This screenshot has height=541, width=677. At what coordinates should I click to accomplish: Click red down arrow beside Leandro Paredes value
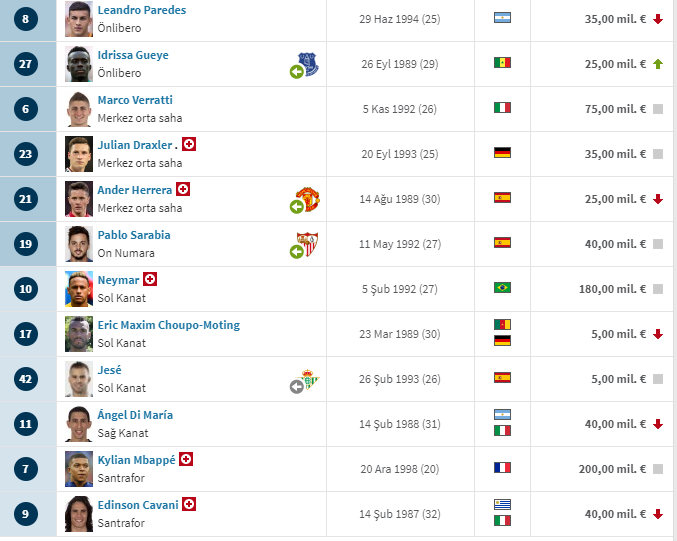click(x=658, y=19)
